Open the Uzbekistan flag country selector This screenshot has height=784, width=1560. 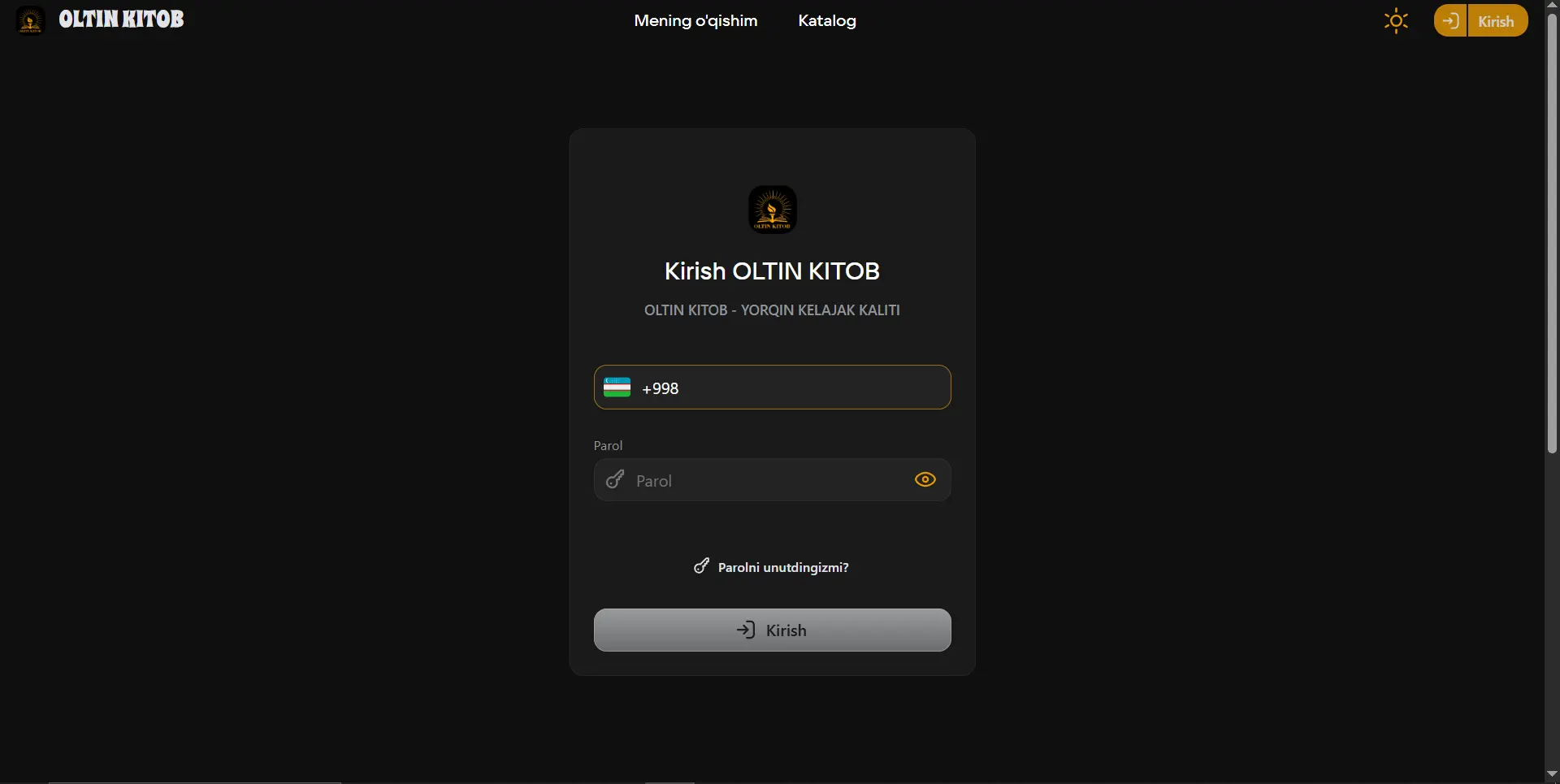[x=617, y=388]
